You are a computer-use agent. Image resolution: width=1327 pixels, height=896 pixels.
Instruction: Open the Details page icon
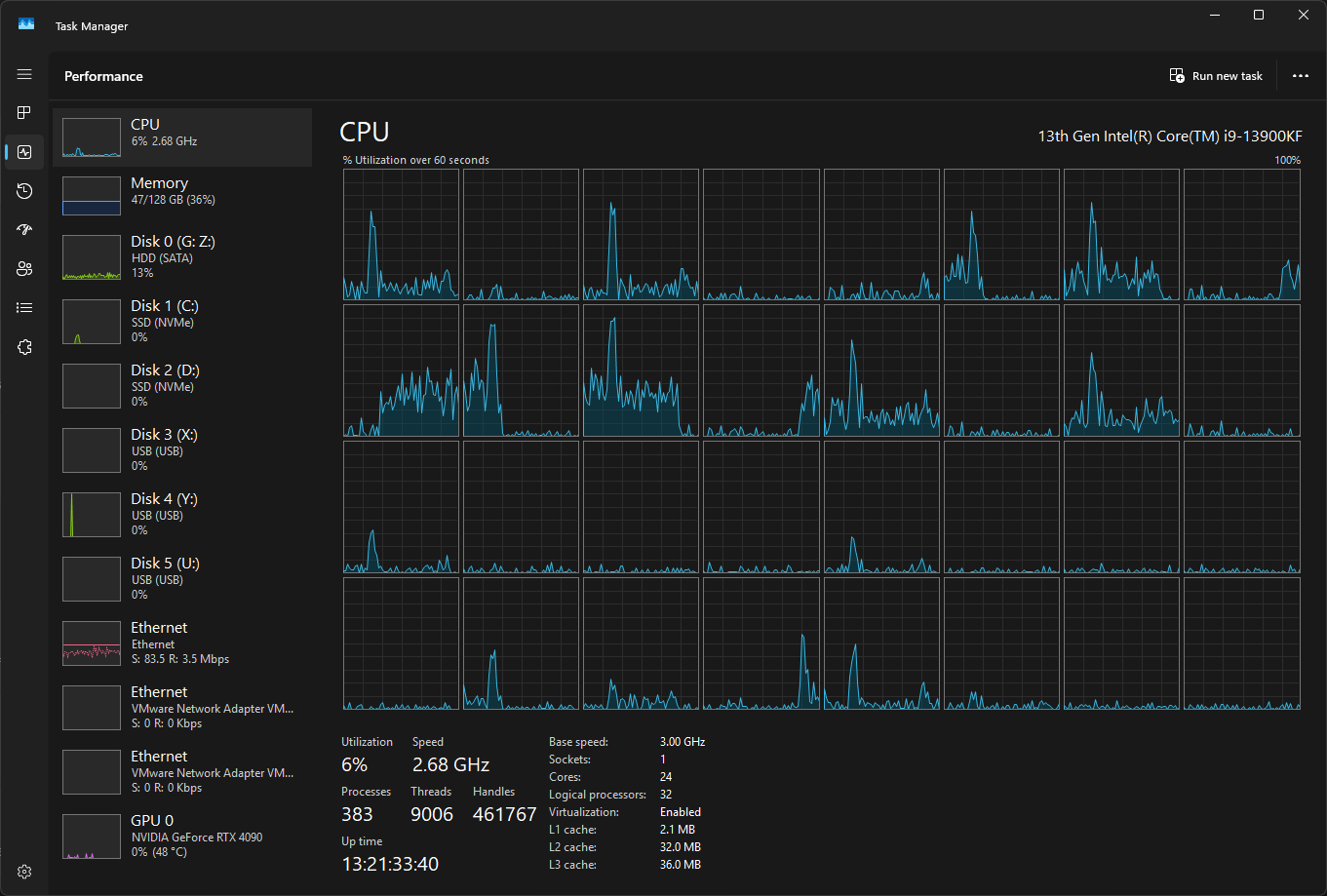24,308
